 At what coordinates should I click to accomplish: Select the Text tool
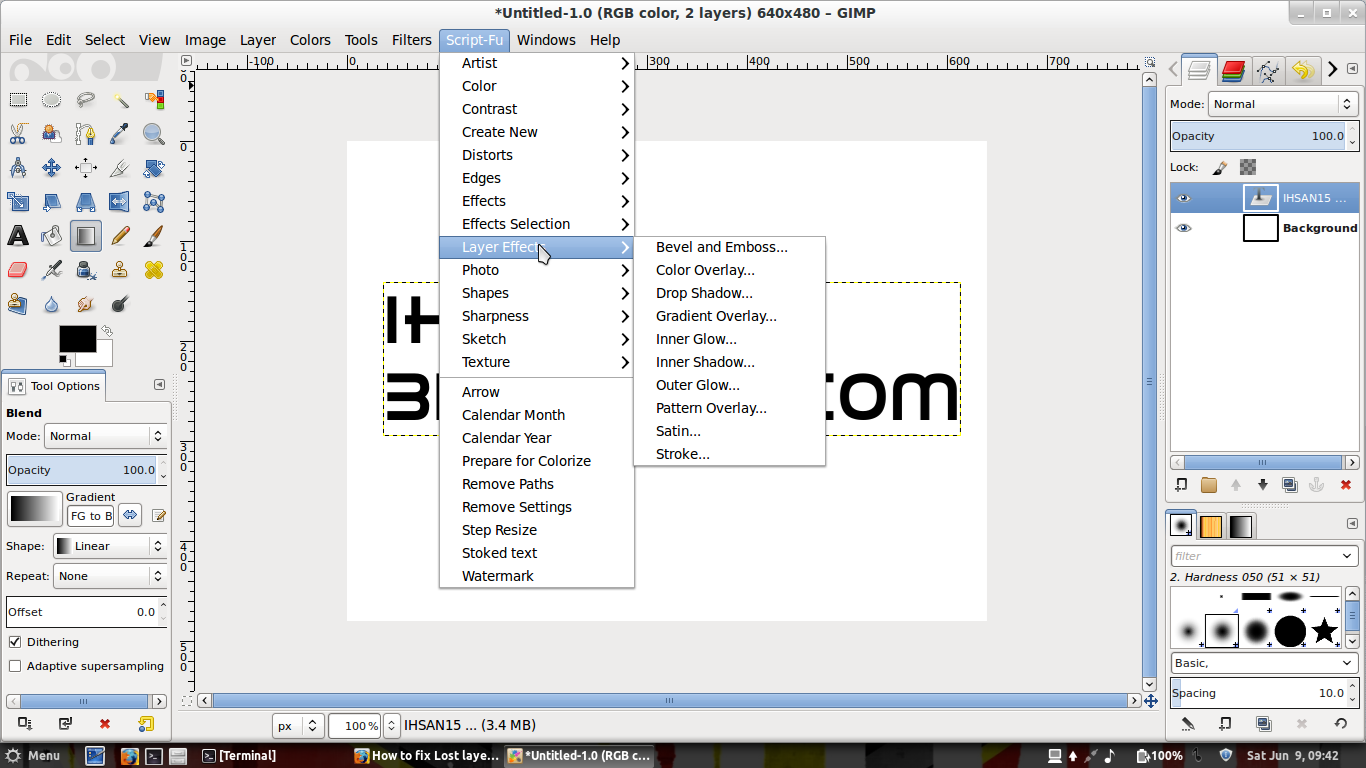click(18, 236)
